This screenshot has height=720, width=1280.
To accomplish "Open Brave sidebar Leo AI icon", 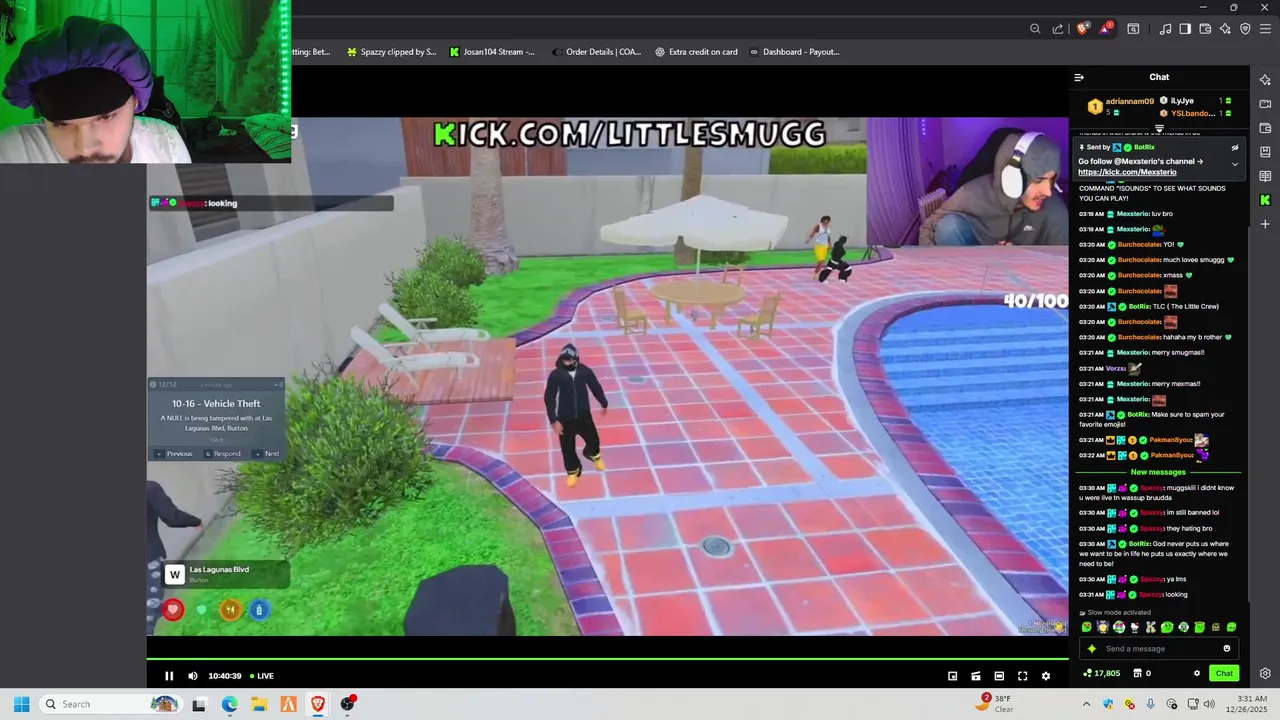I will (1265, 80).
